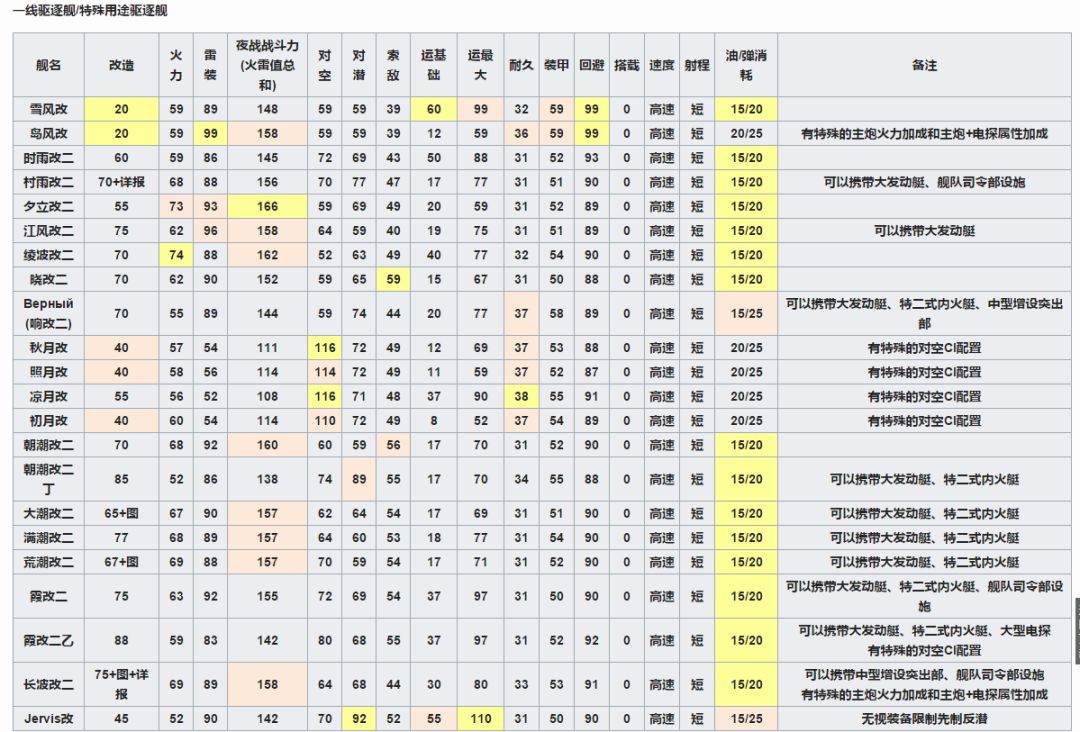The image size is (1080, 732).
Task: Click the 对空 column header
Action: click(x=324, y=65)
